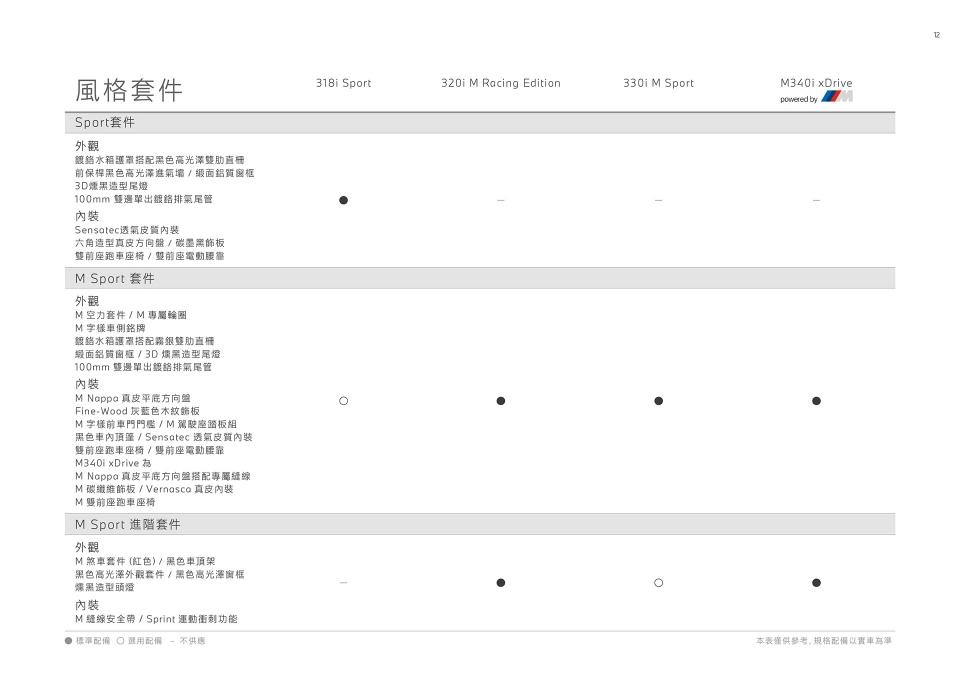
Task: Click the legend label 標準配備
Action: (x=93, y=641)
